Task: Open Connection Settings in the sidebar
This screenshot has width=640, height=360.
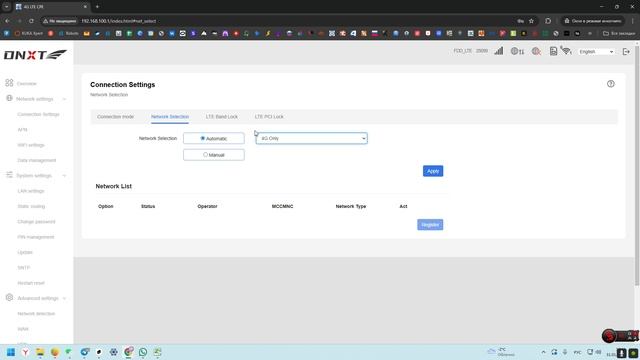Action: coord(38,114)
